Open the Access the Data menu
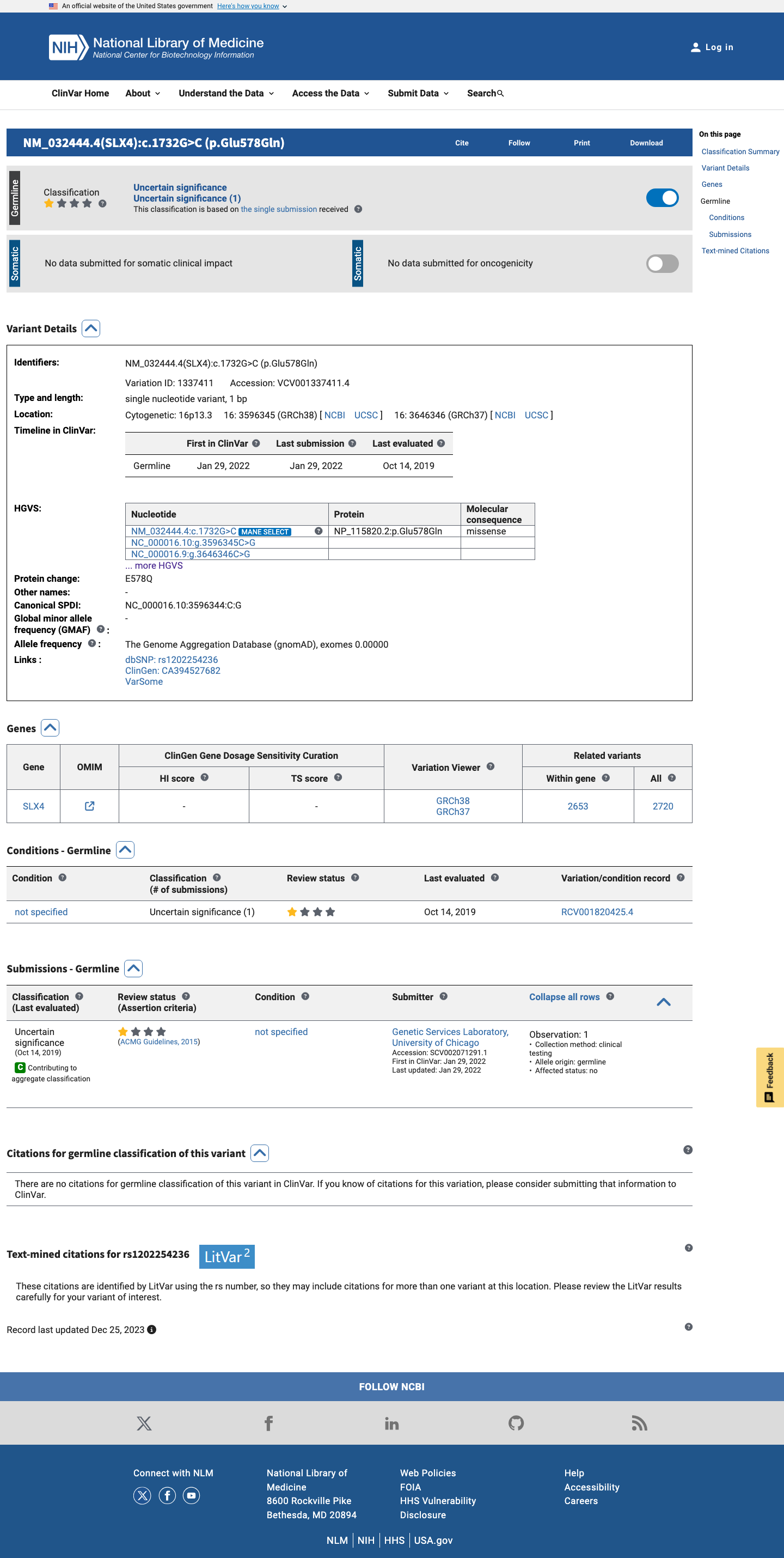The image size is (784, 1558). pyautogui.click(x=330, y=93)
